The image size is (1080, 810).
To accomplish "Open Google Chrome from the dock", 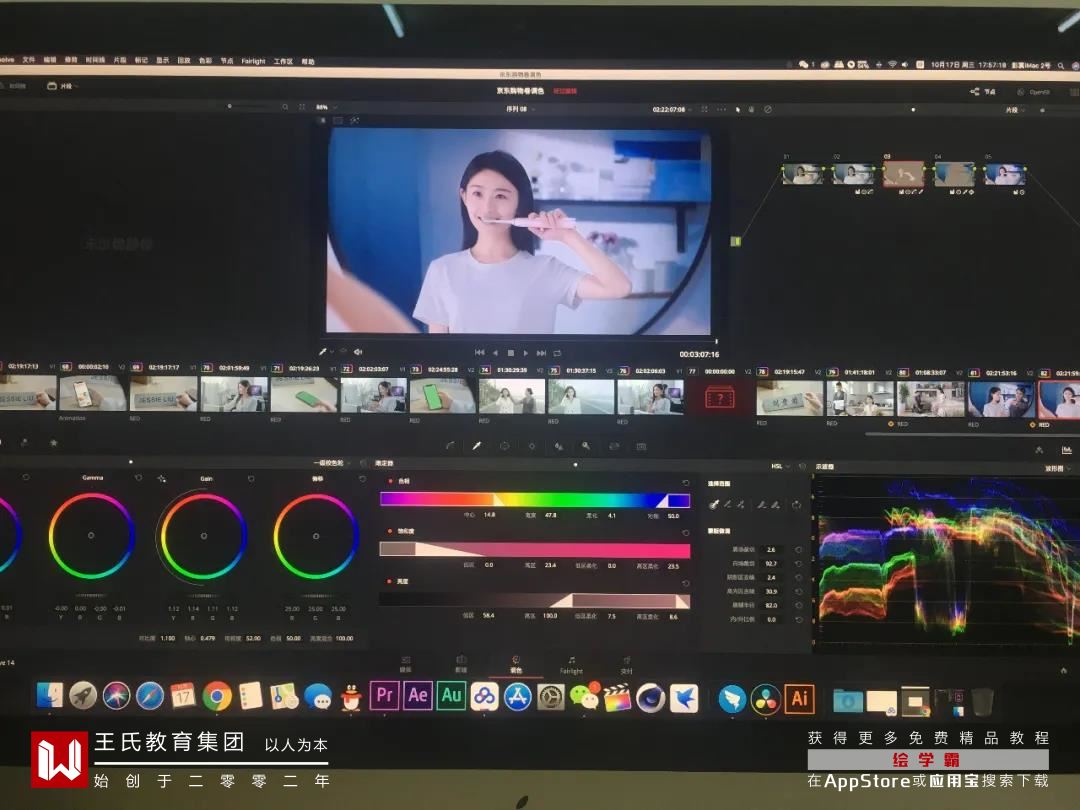I will [x=217, y=696].
